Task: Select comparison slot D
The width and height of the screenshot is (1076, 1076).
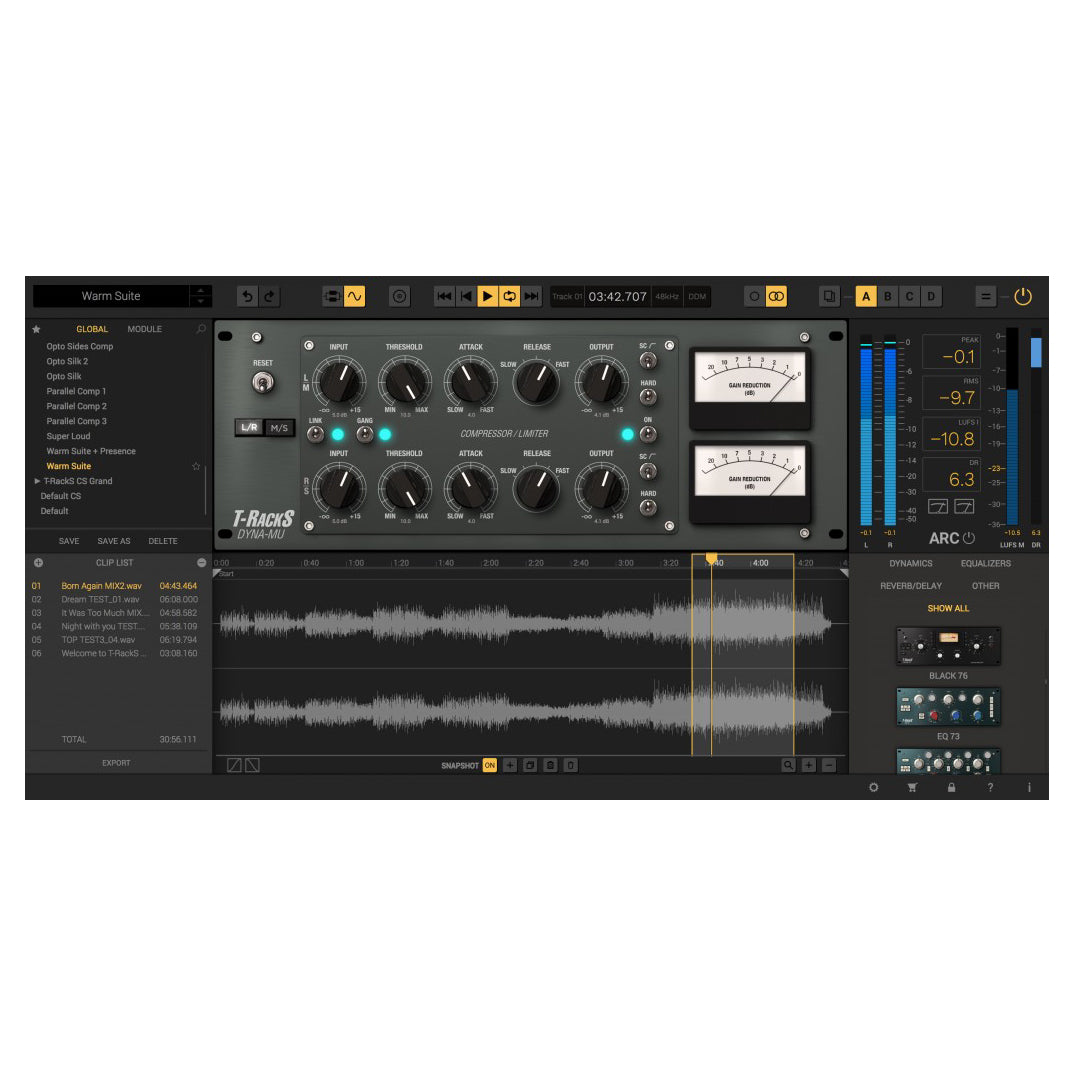Action: (931, 296)
